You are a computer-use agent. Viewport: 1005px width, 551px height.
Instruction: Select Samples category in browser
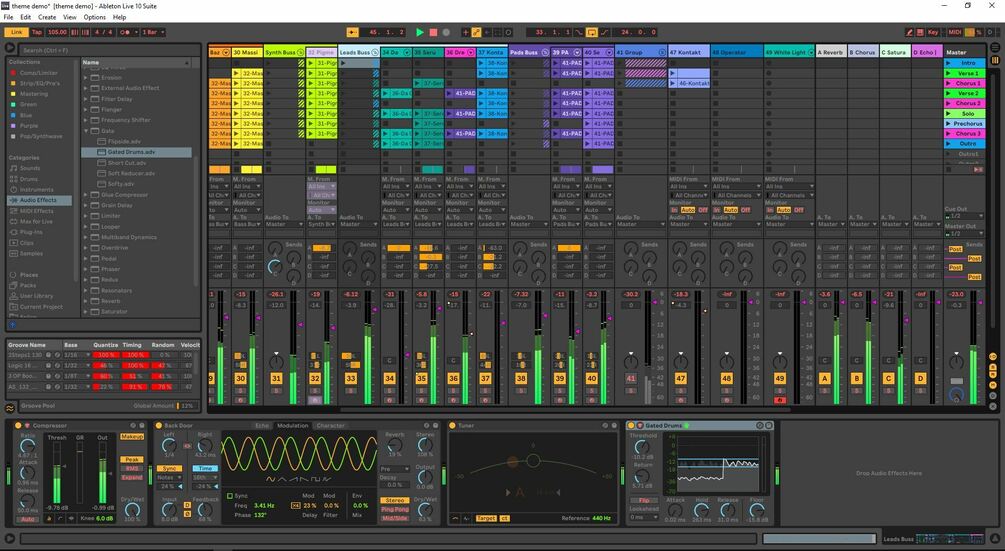tap(31, 254)
